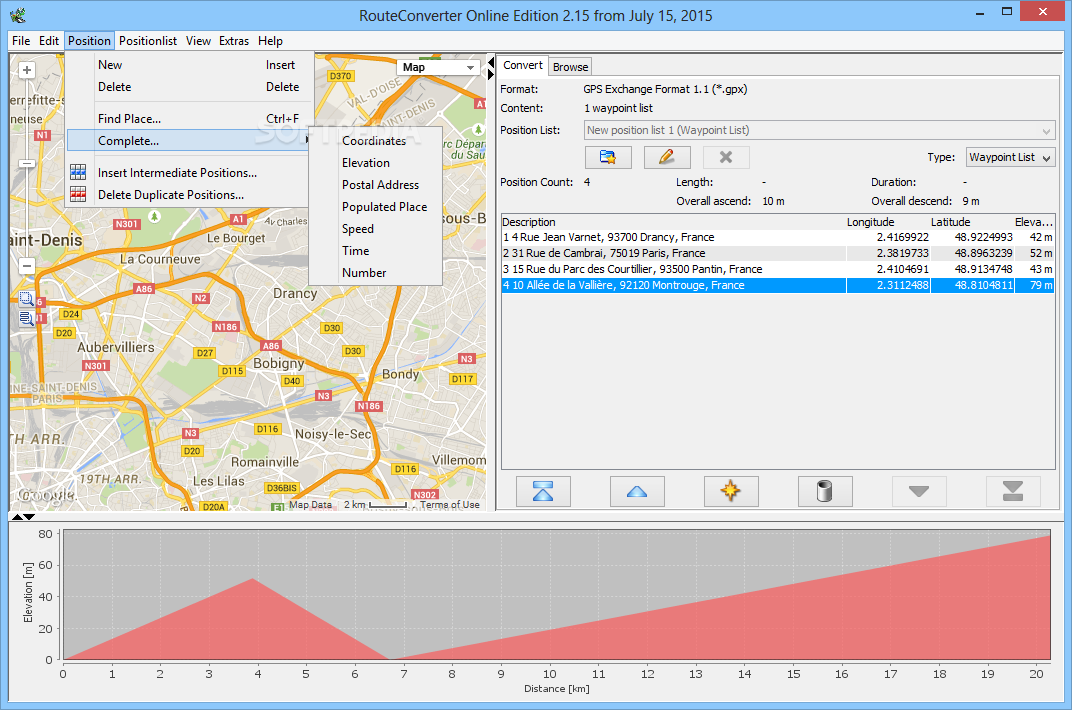Click the Description column header
The height and width of the screenshot is (710, 1072).
click(x=673, y=222)
